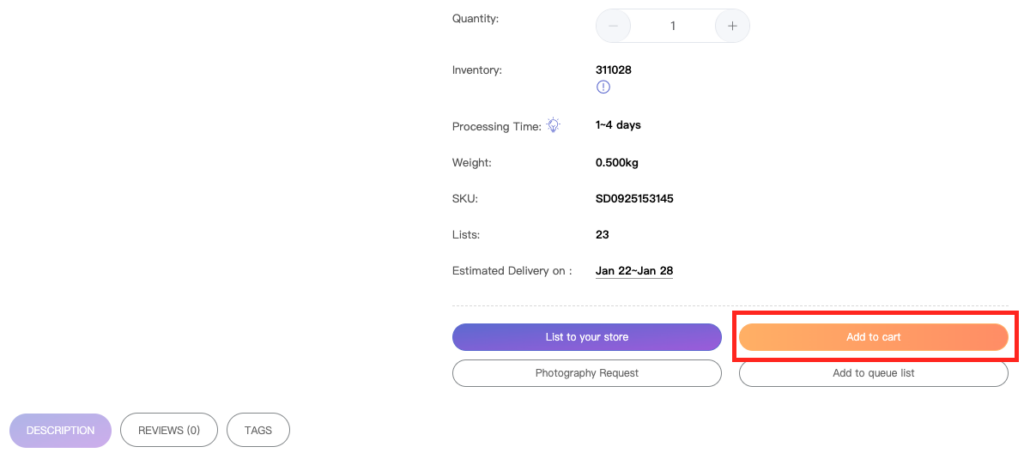
Task: Click List to your store button
Action: click(x=586, y=337)
